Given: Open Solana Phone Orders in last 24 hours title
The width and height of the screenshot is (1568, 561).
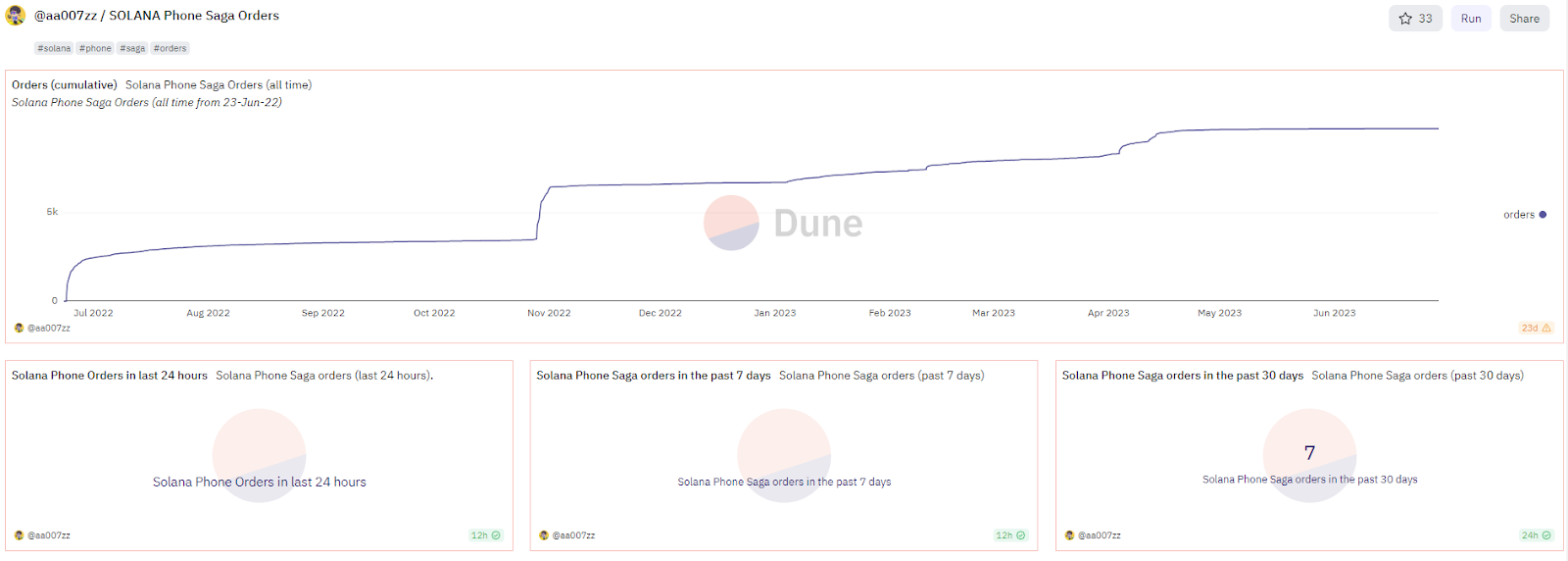Looking at the screenshot, I should click(110, 376).
